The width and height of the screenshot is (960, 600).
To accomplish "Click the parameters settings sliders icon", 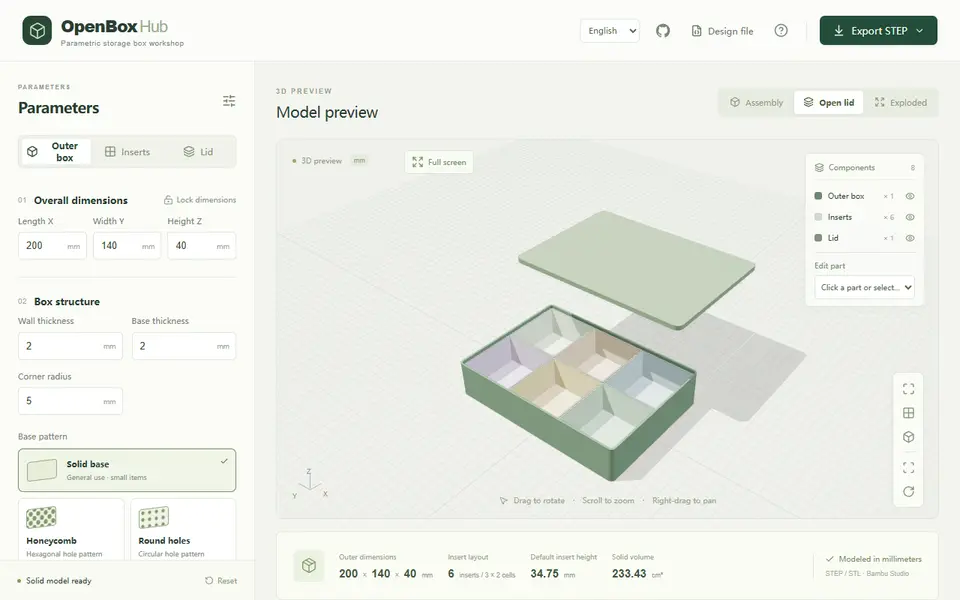I will (x=229, y=101).
